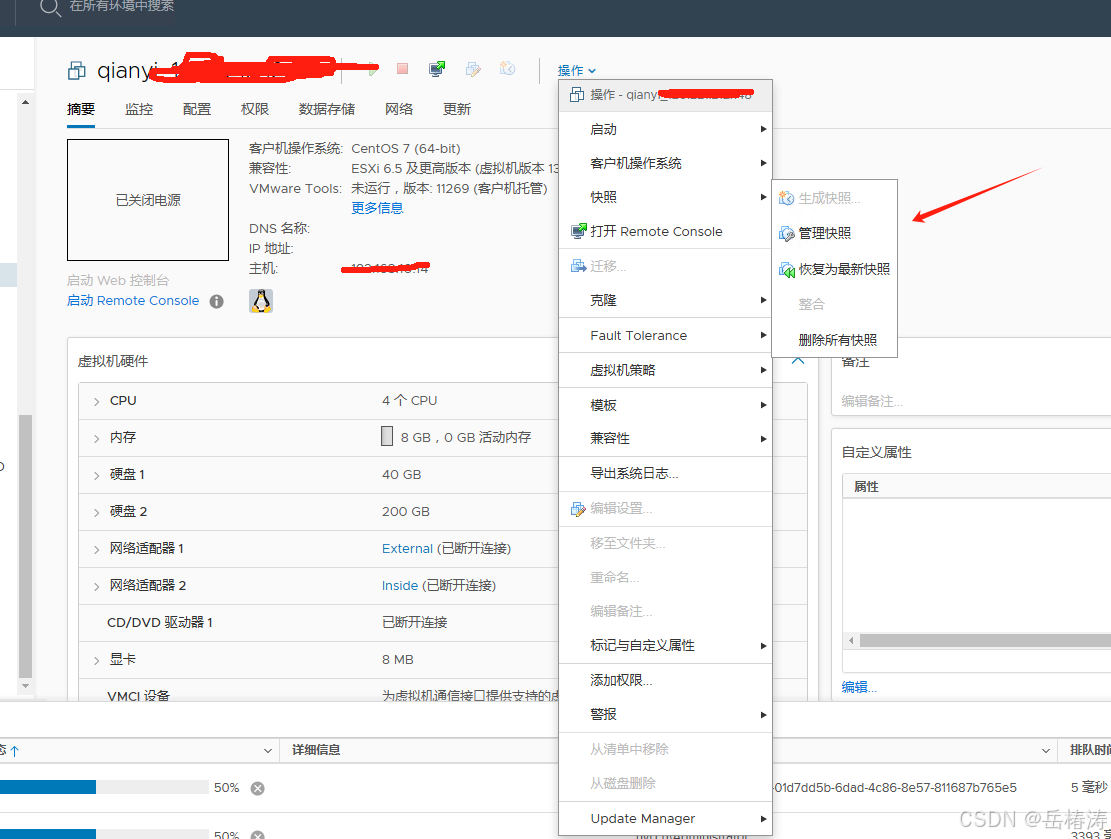Switch to the 权限 tab

coord(255,109)
